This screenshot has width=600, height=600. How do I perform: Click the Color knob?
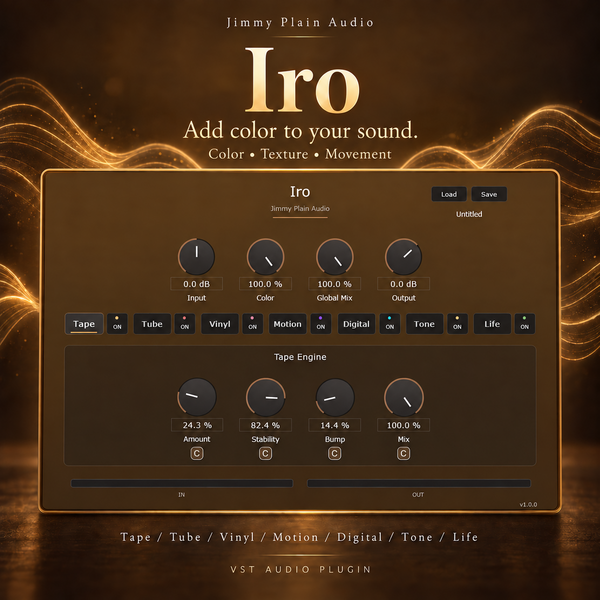click(265, 257)
